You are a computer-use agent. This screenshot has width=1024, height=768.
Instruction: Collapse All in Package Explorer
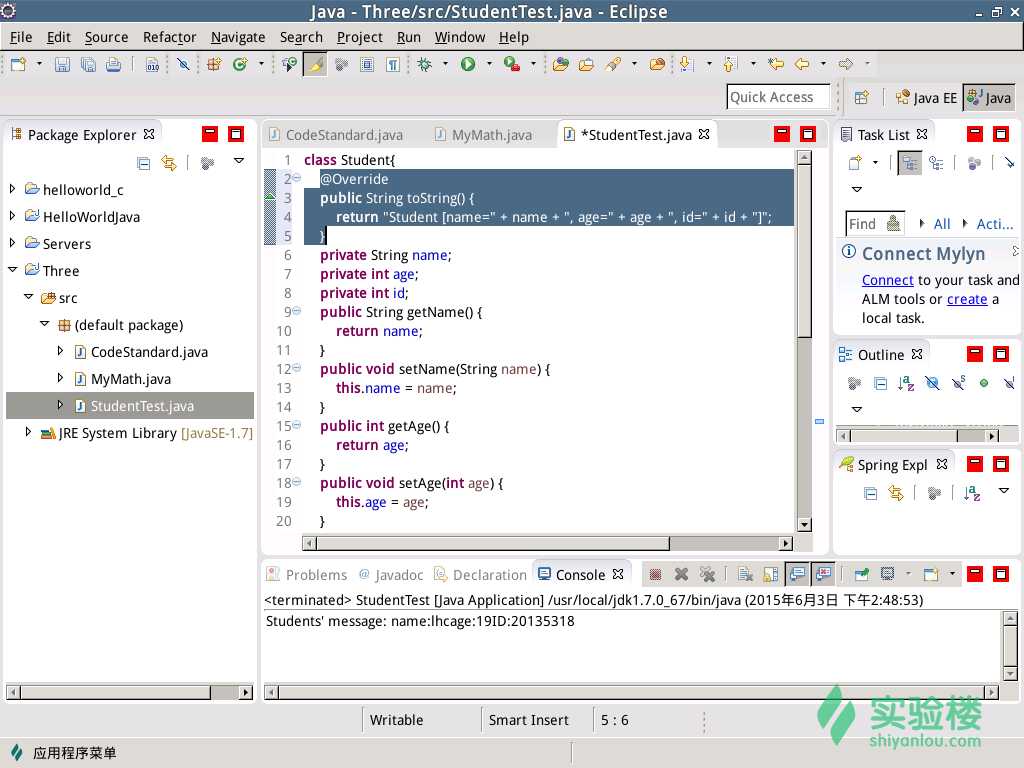coord(144,163)
